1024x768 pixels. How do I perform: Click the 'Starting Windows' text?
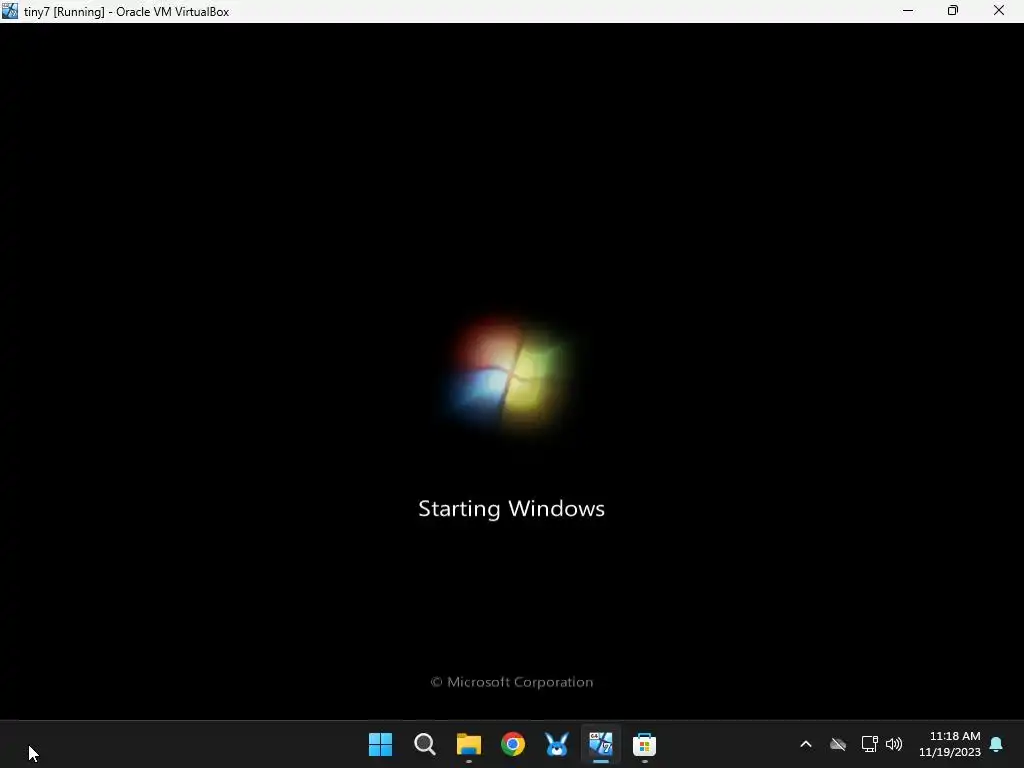(x=511, y=509)
